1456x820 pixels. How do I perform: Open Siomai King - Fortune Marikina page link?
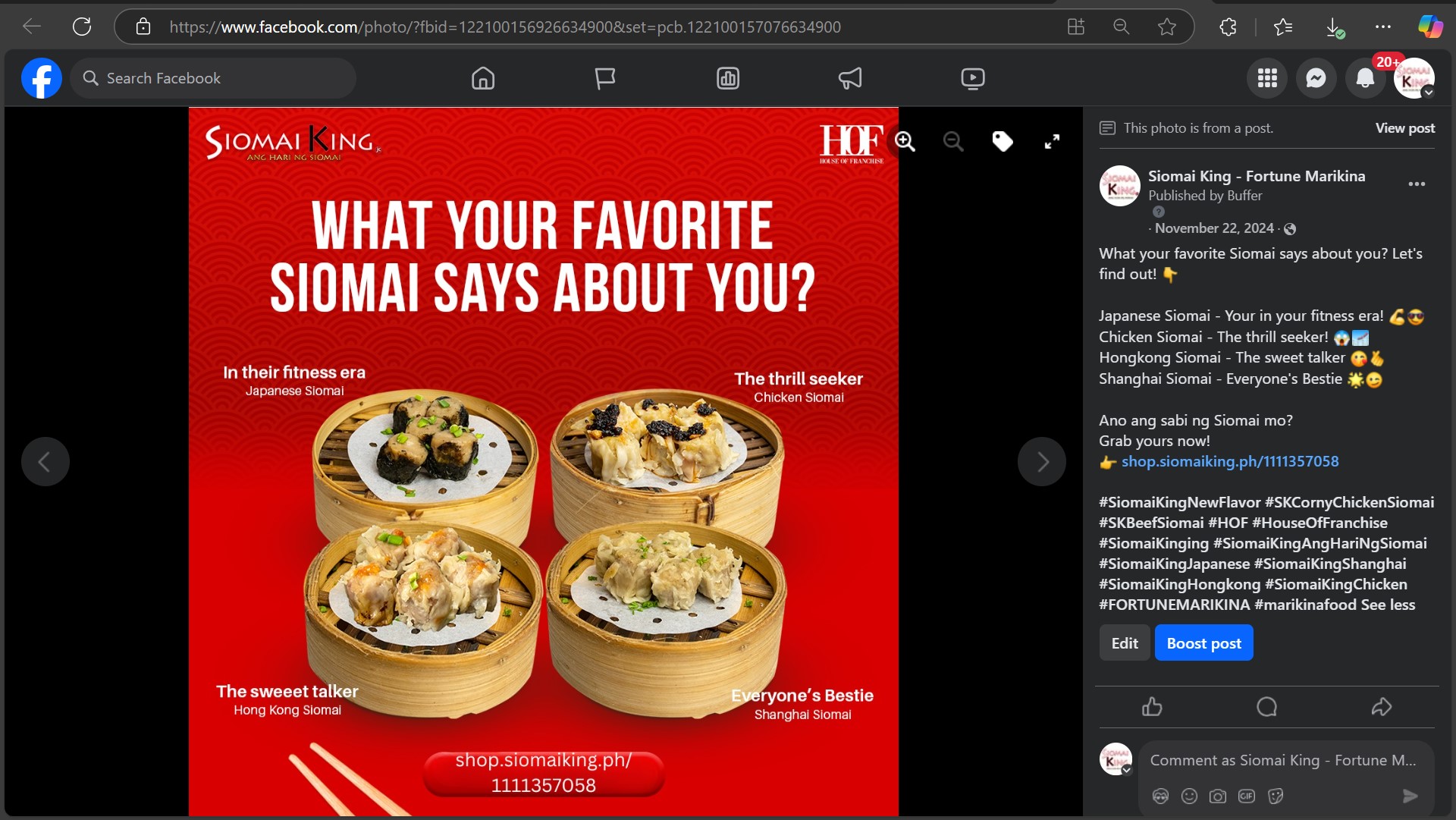coord(1257,176)
